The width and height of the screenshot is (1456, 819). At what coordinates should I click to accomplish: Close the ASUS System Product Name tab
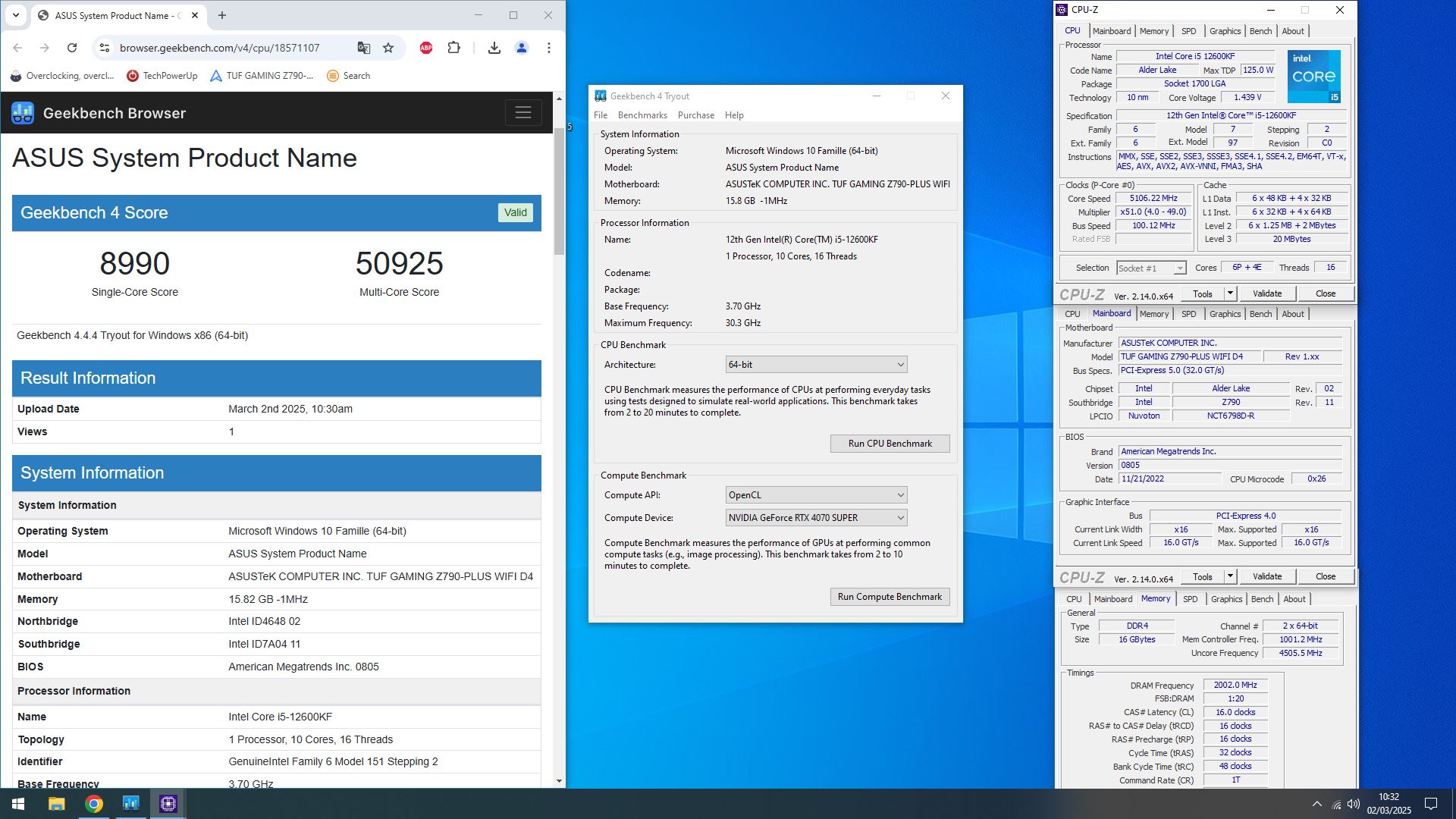coord(195,15)
